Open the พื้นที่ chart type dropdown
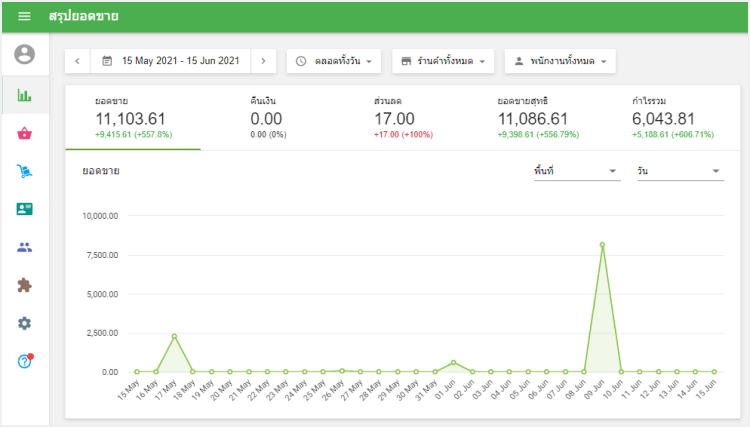This screenshot has width=750, height=427. click(574, 172)
